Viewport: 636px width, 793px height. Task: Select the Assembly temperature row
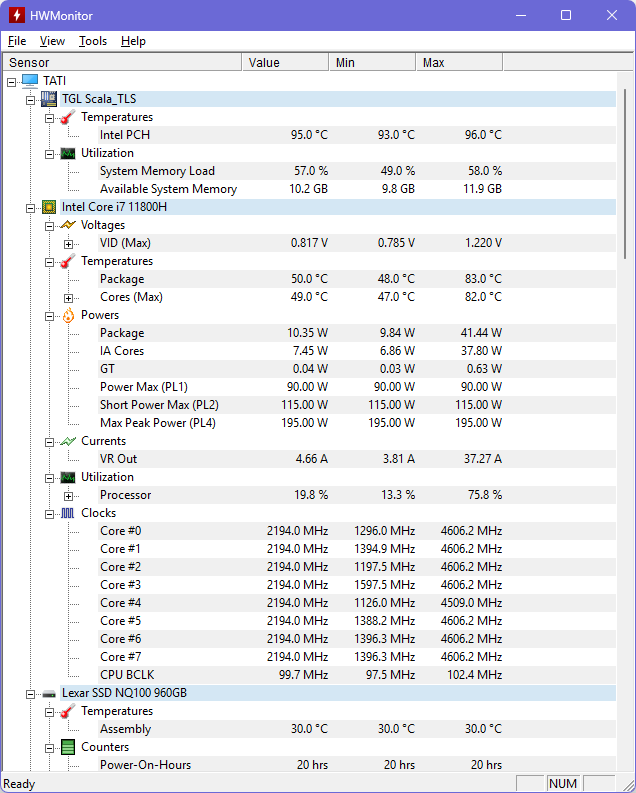[x=357, y=729]
